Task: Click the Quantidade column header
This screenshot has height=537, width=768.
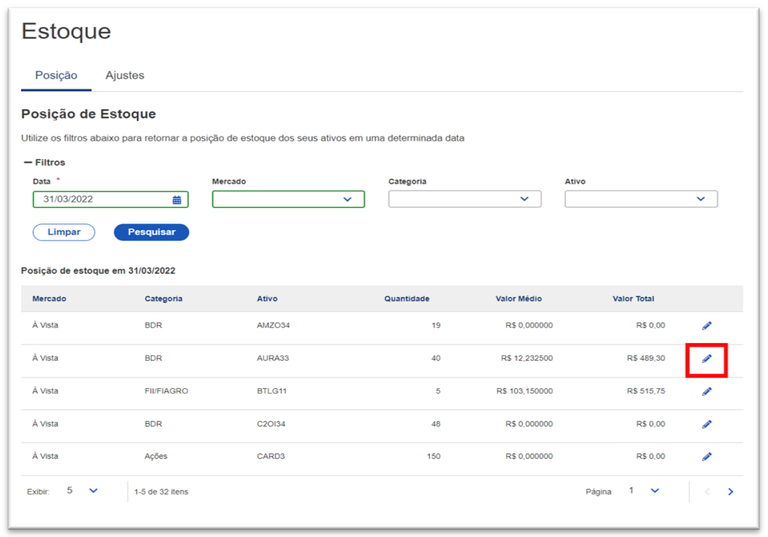Action: click(406, 298)
